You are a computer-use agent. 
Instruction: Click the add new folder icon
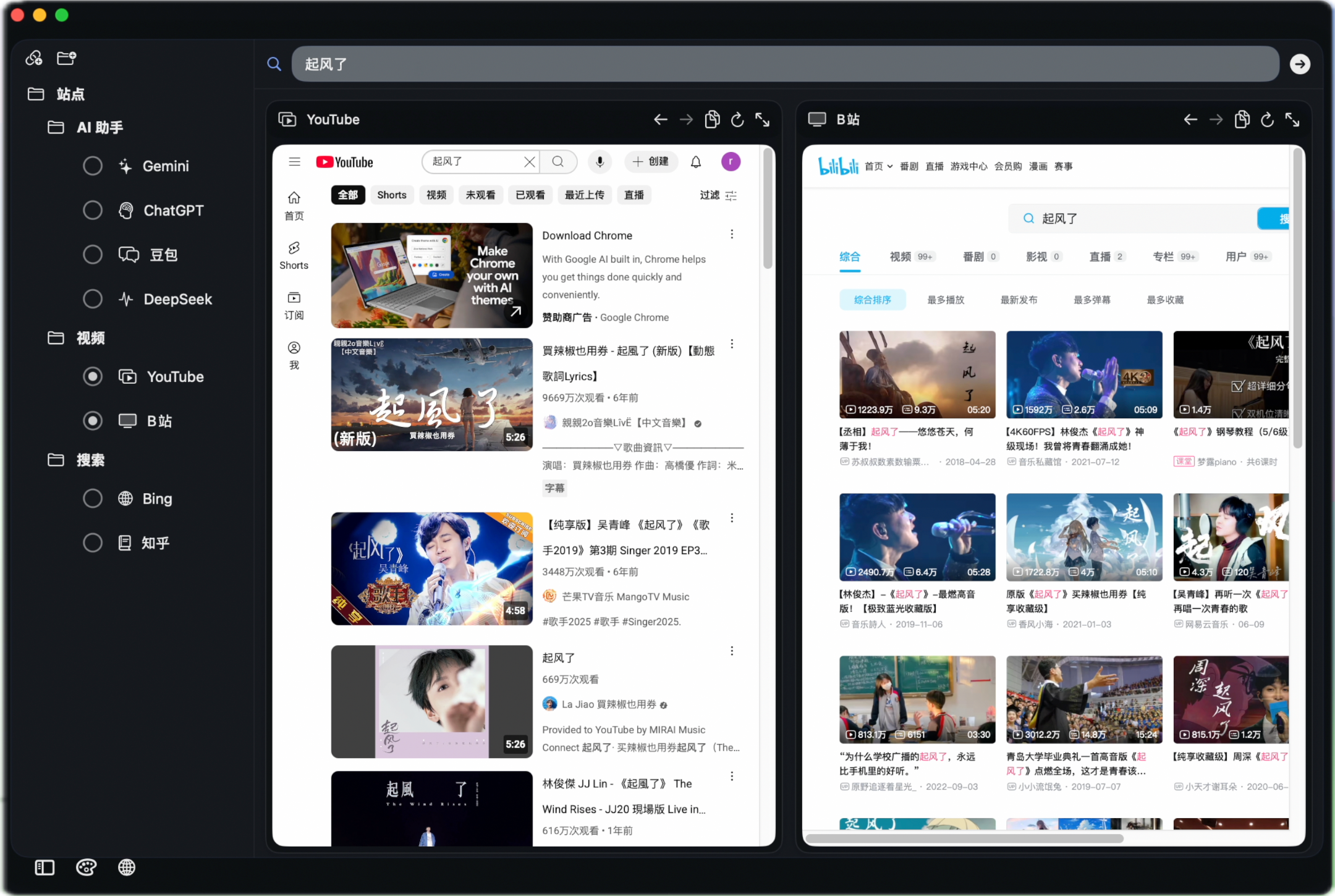tap(66, 58)
